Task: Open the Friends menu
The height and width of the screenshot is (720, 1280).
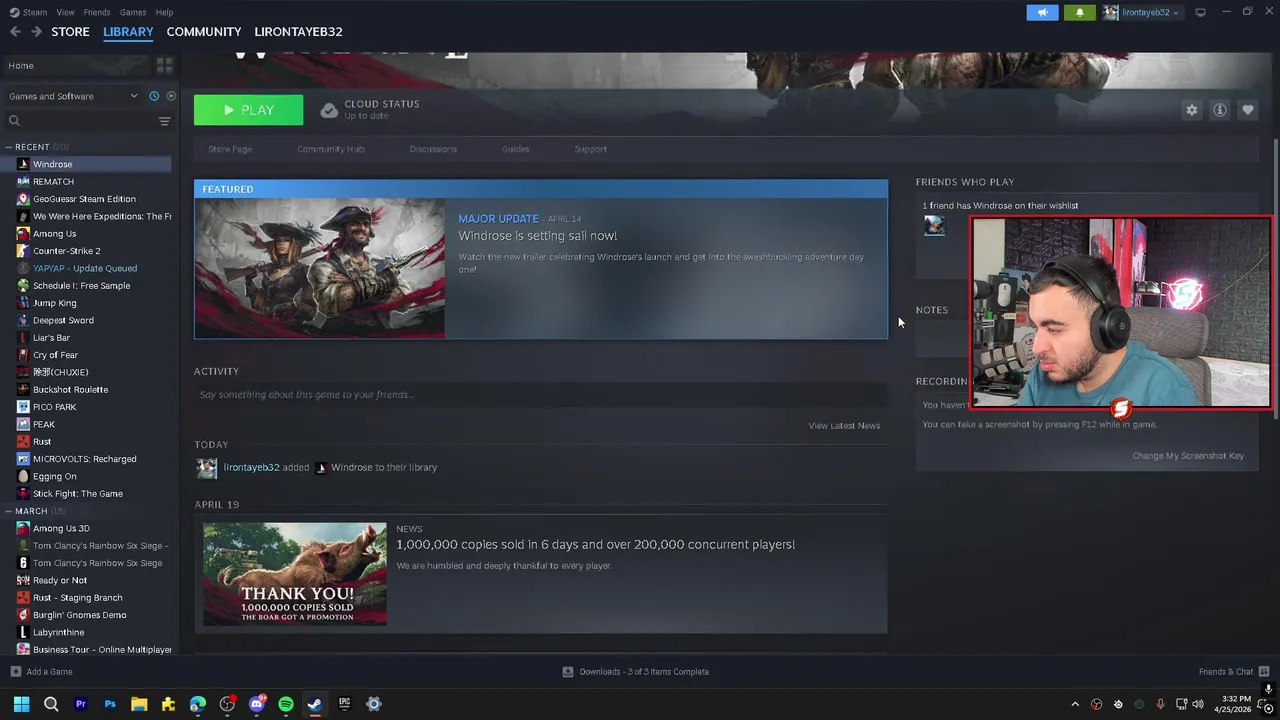Action: pos(97,12)
